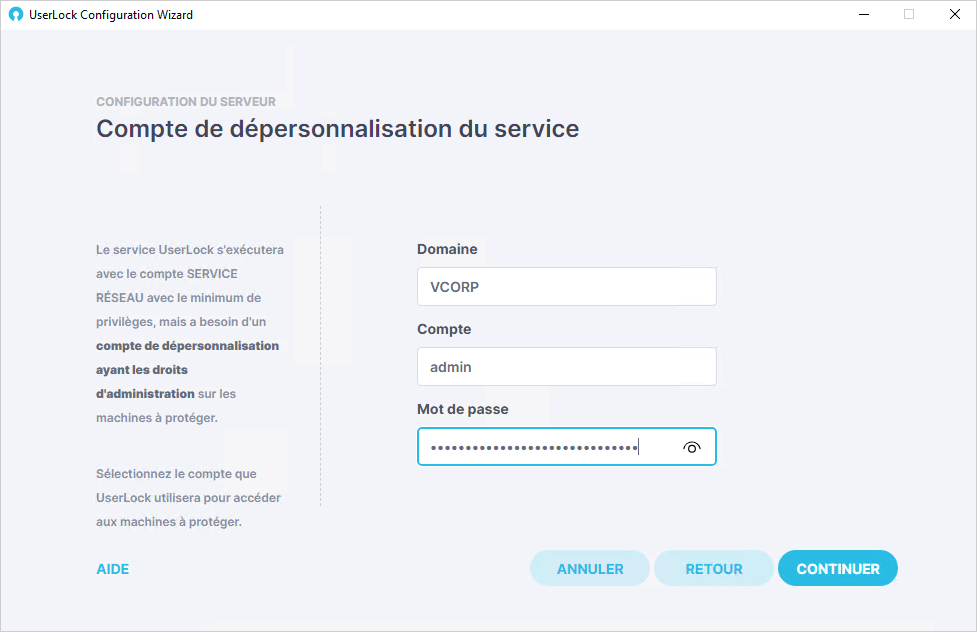Click the bold 'compte de dépersonnalisation' text

[x=188, y=346]
